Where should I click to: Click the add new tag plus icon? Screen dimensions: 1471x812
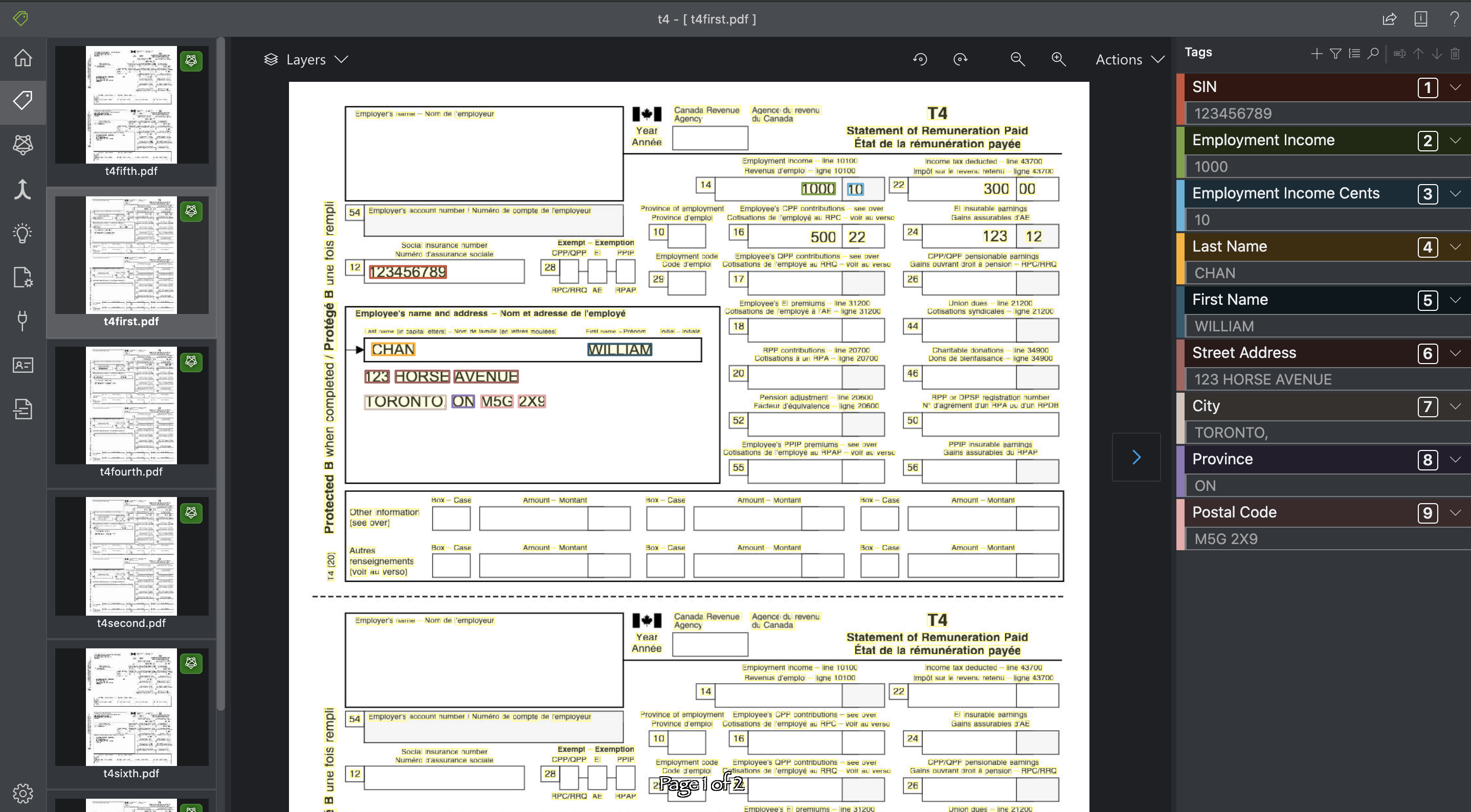[1317, 54]
